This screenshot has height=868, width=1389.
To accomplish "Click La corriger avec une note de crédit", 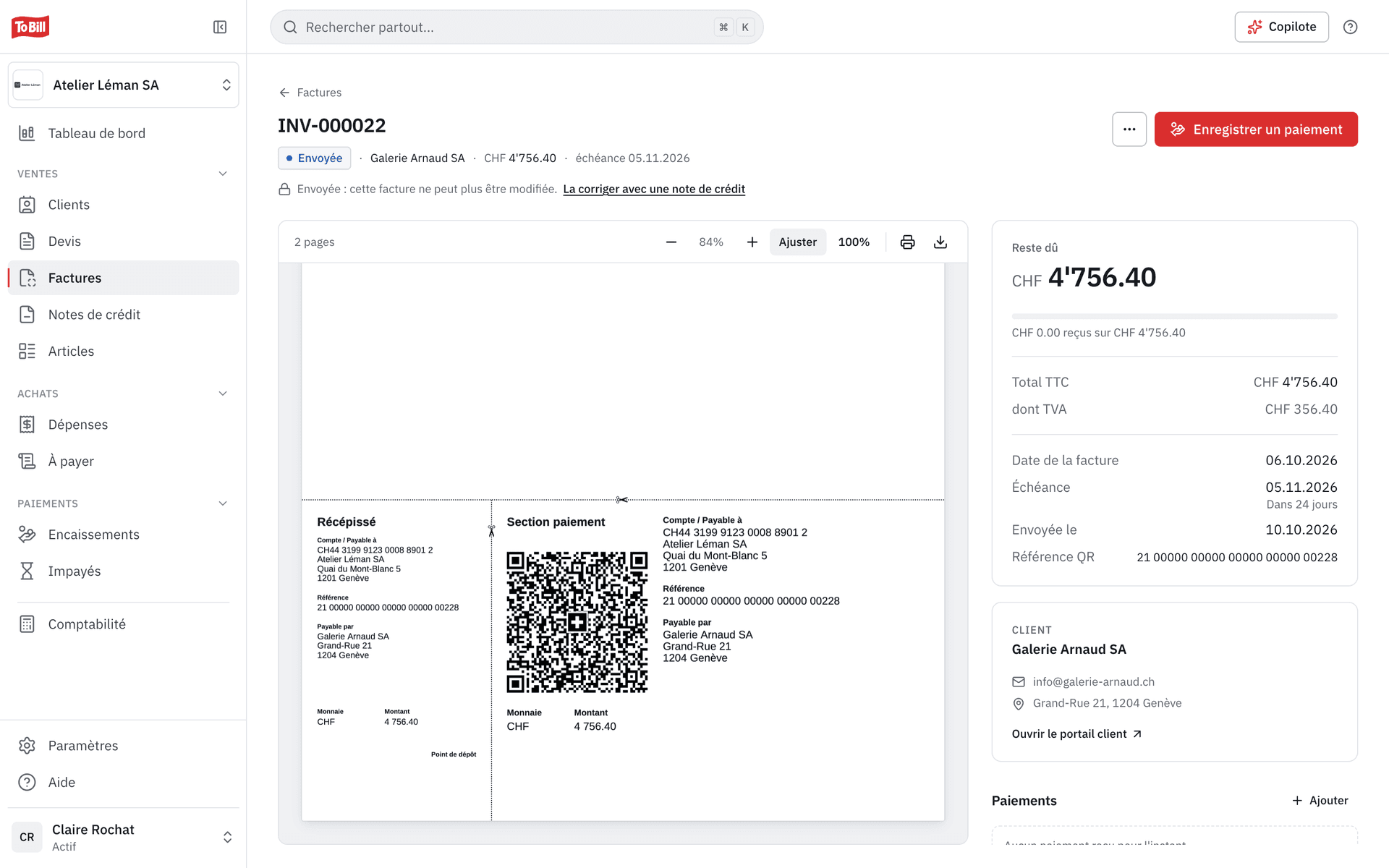I will click(654, 189).
